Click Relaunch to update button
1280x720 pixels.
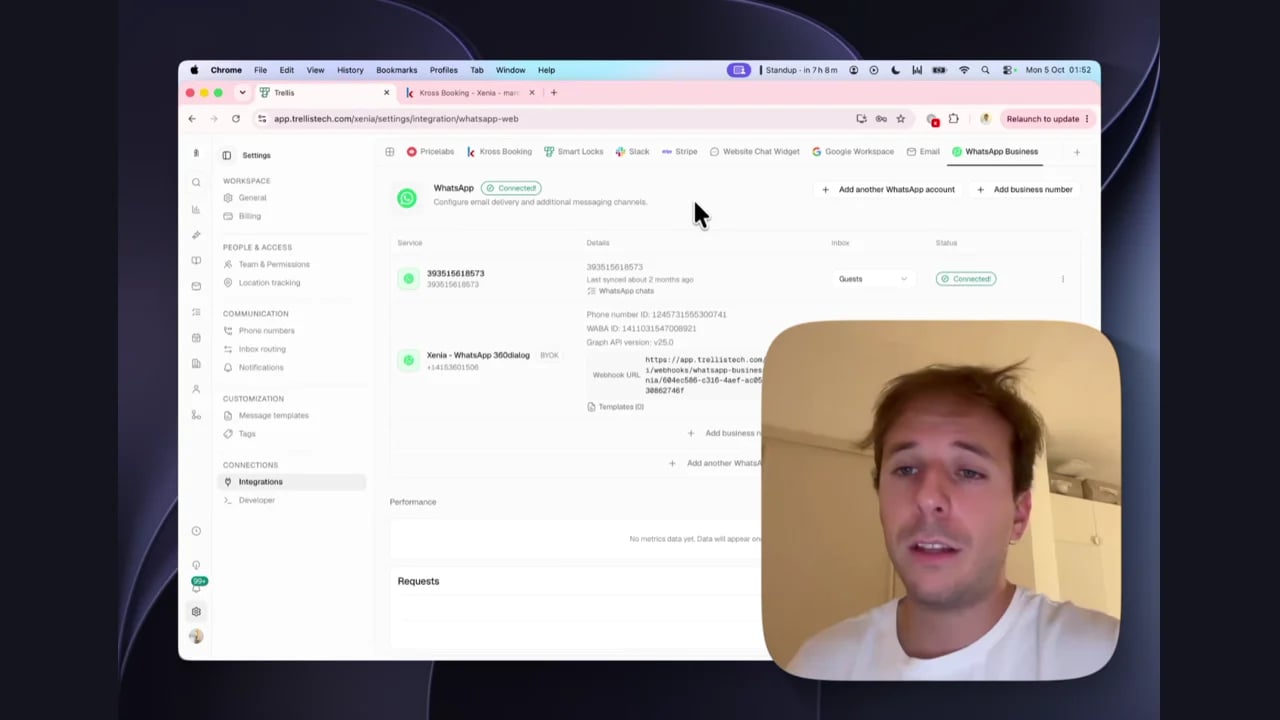(x=1043, y=119)
